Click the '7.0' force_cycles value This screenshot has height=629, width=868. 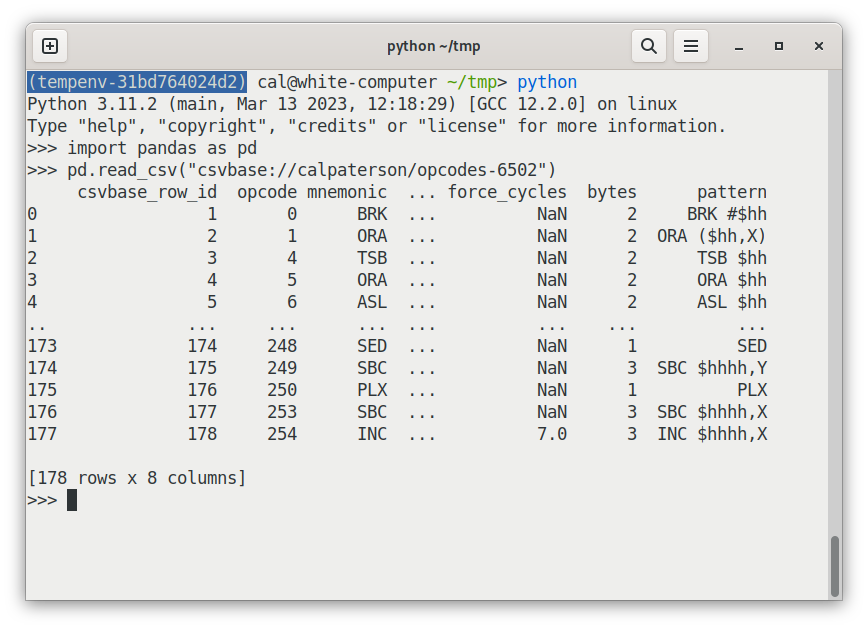pyautogui.click(x=552, y=434)
